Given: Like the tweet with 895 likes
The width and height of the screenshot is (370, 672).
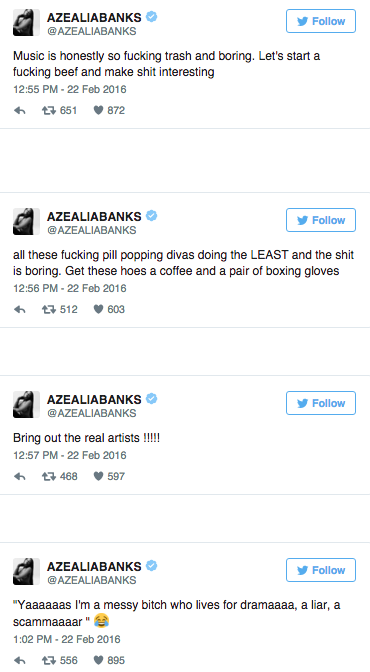Looking at the screenshot, I should click(99, 660).
